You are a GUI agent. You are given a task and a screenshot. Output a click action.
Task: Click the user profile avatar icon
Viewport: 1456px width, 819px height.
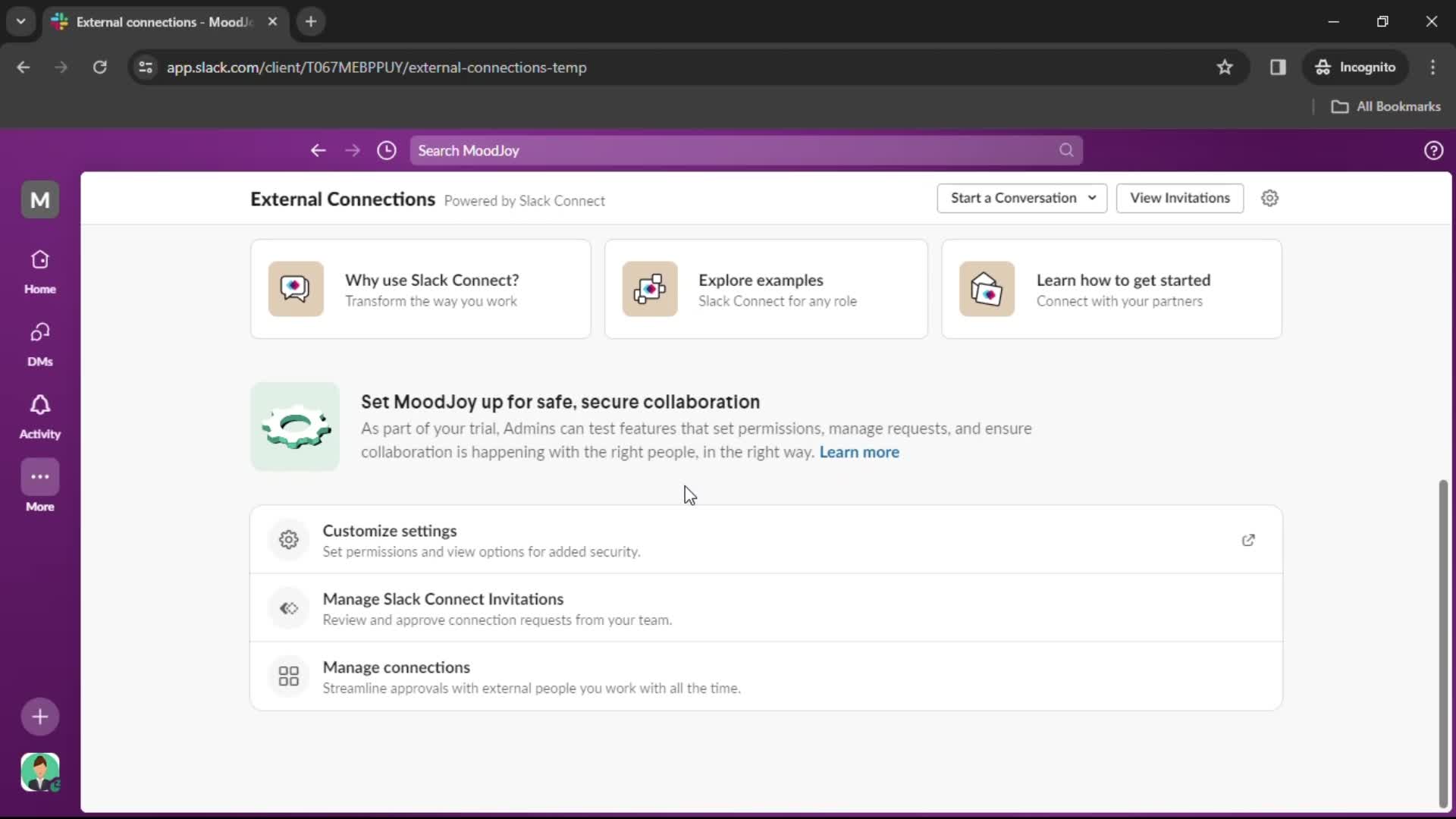click(40, 772)
